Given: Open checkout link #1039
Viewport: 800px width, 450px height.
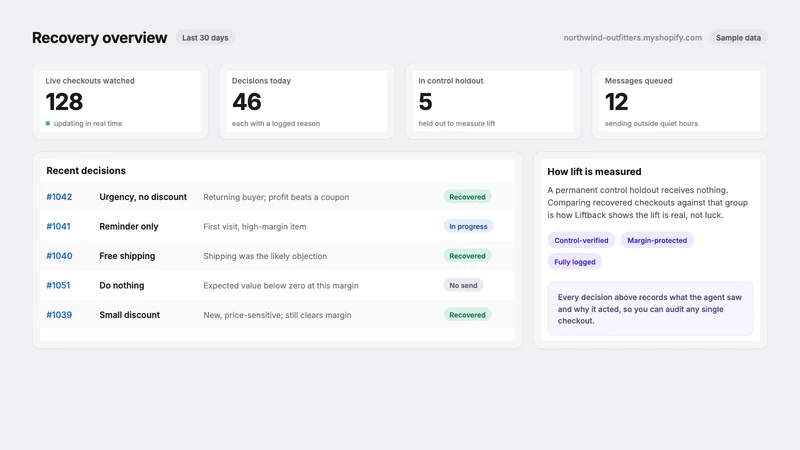Looking at the screenshot, I should [59, 315].
